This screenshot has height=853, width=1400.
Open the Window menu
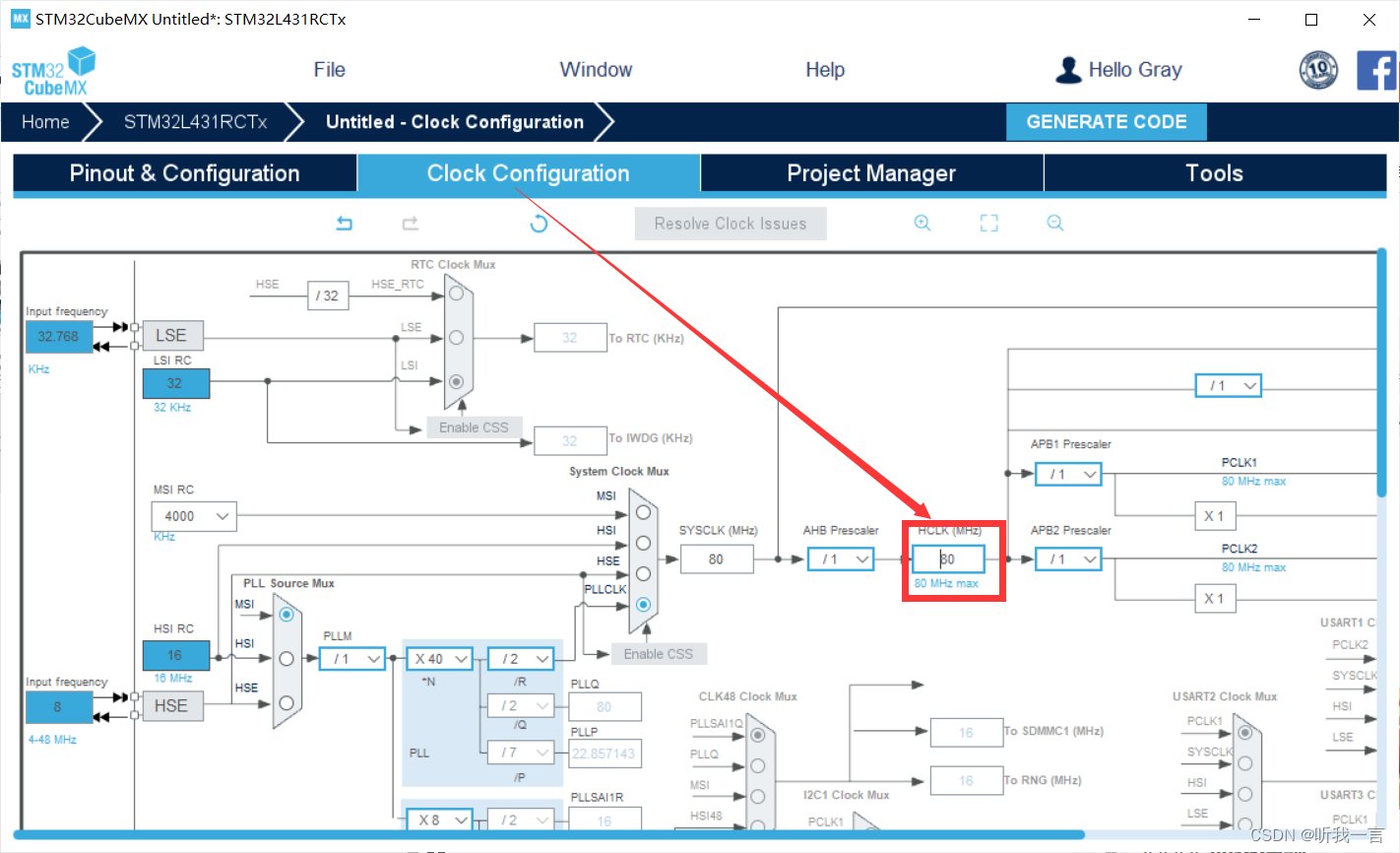pos(596,70)
